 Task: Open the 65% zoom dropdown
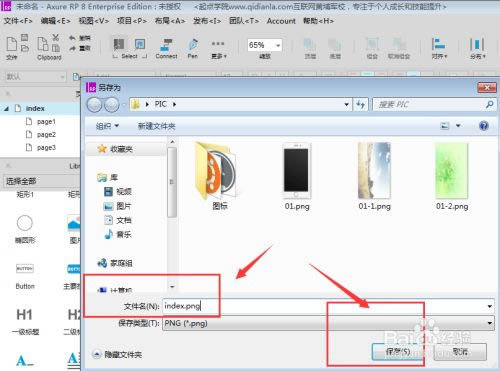coord(265,45)
